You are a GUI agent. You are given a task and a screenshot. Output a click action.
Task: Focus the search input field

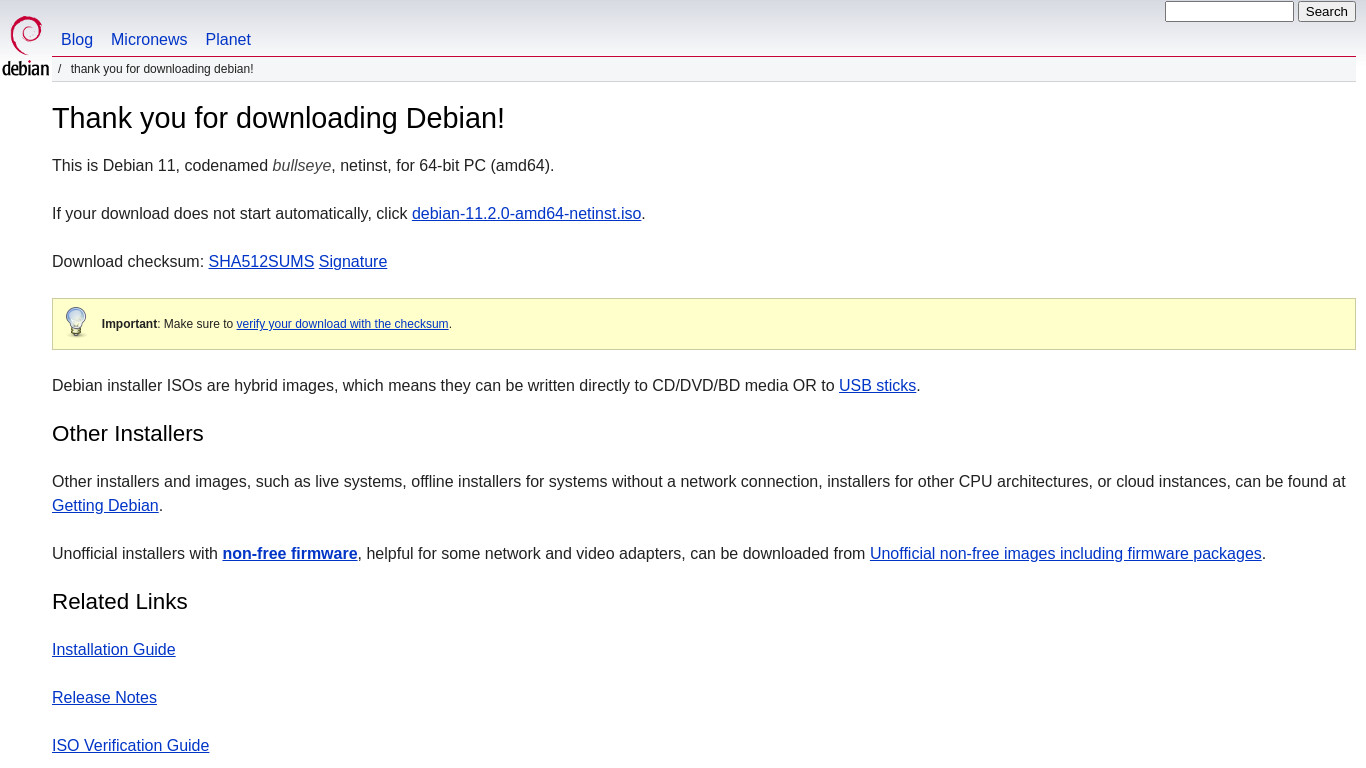pyautogui.click(x=1229, y=12)
